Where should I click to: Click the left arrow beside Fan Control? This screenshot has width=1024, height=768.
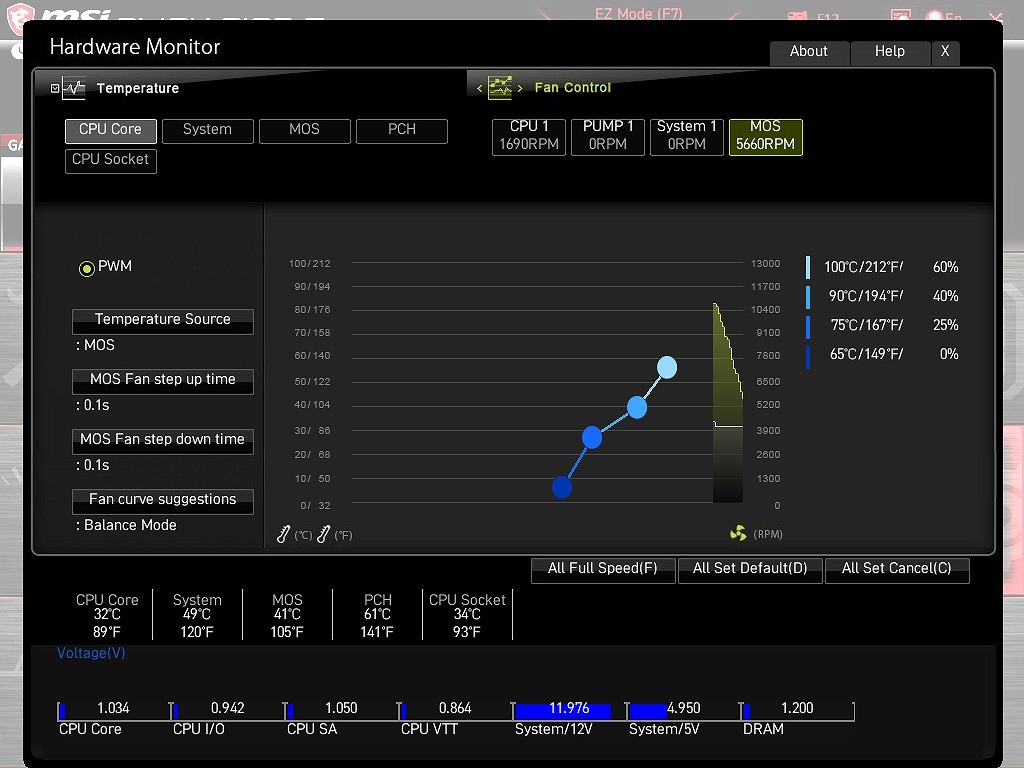point(479,88)
